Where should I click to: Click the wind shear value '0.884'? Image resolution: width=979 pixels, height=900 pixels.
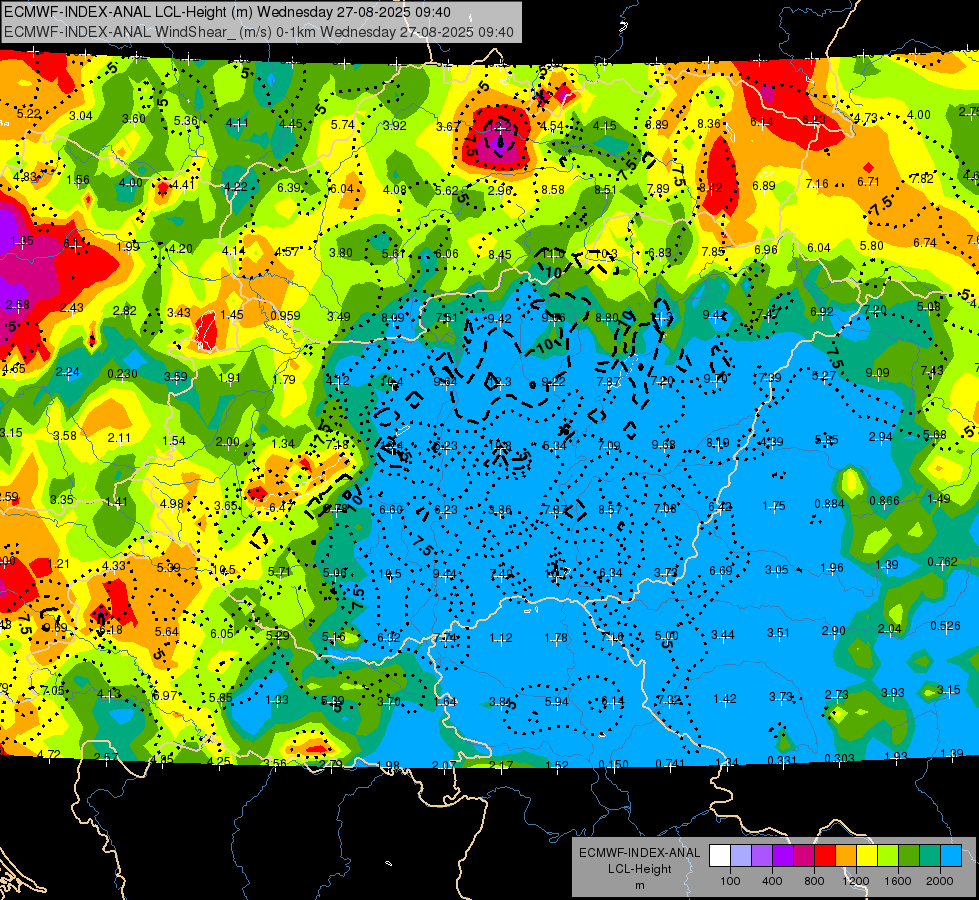click(x=829, y=503)
